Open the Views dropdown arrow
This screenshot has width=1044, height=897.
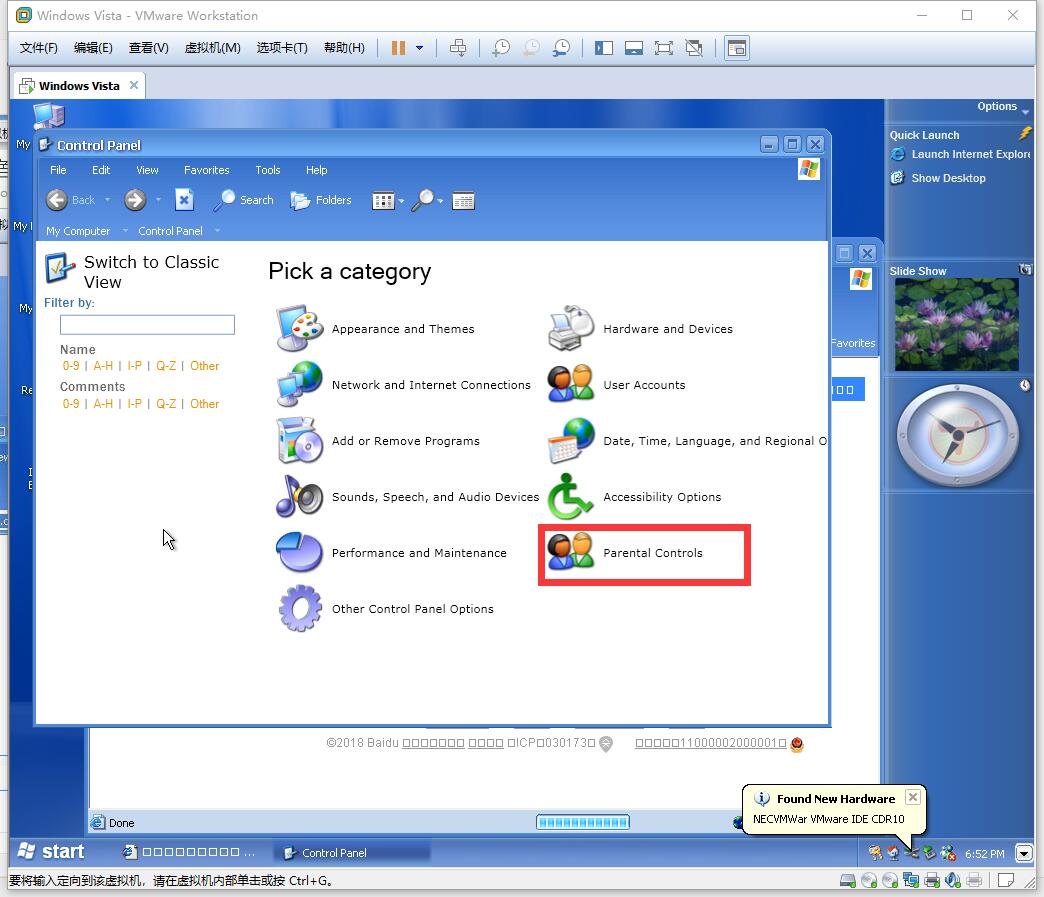coord(401,200)
